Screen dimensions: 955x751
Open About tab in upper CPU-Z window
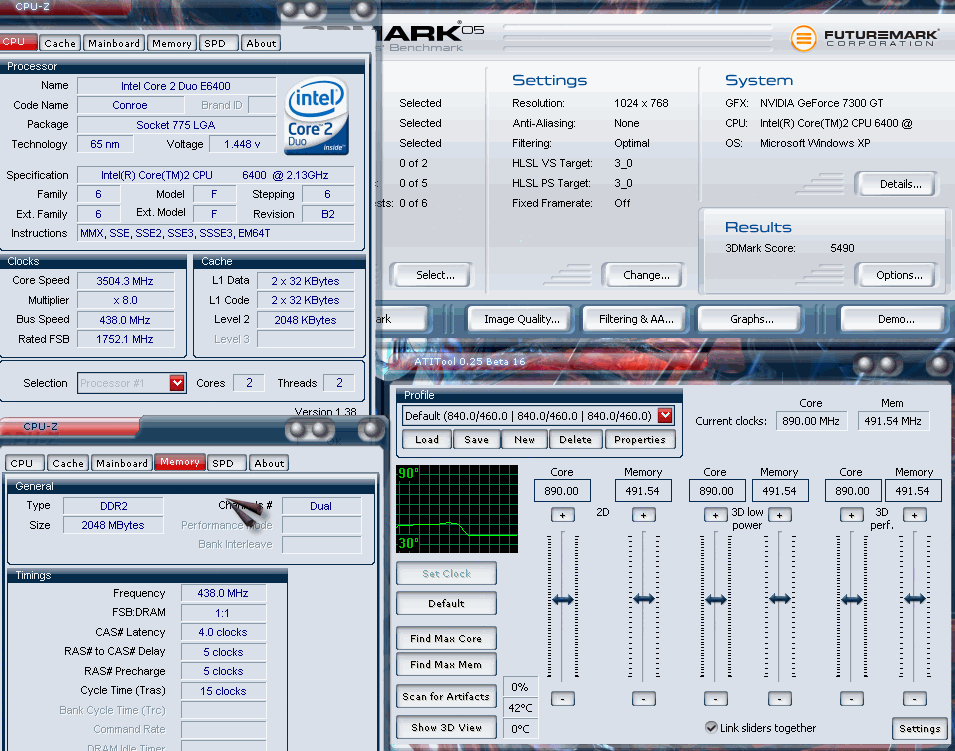261,43
